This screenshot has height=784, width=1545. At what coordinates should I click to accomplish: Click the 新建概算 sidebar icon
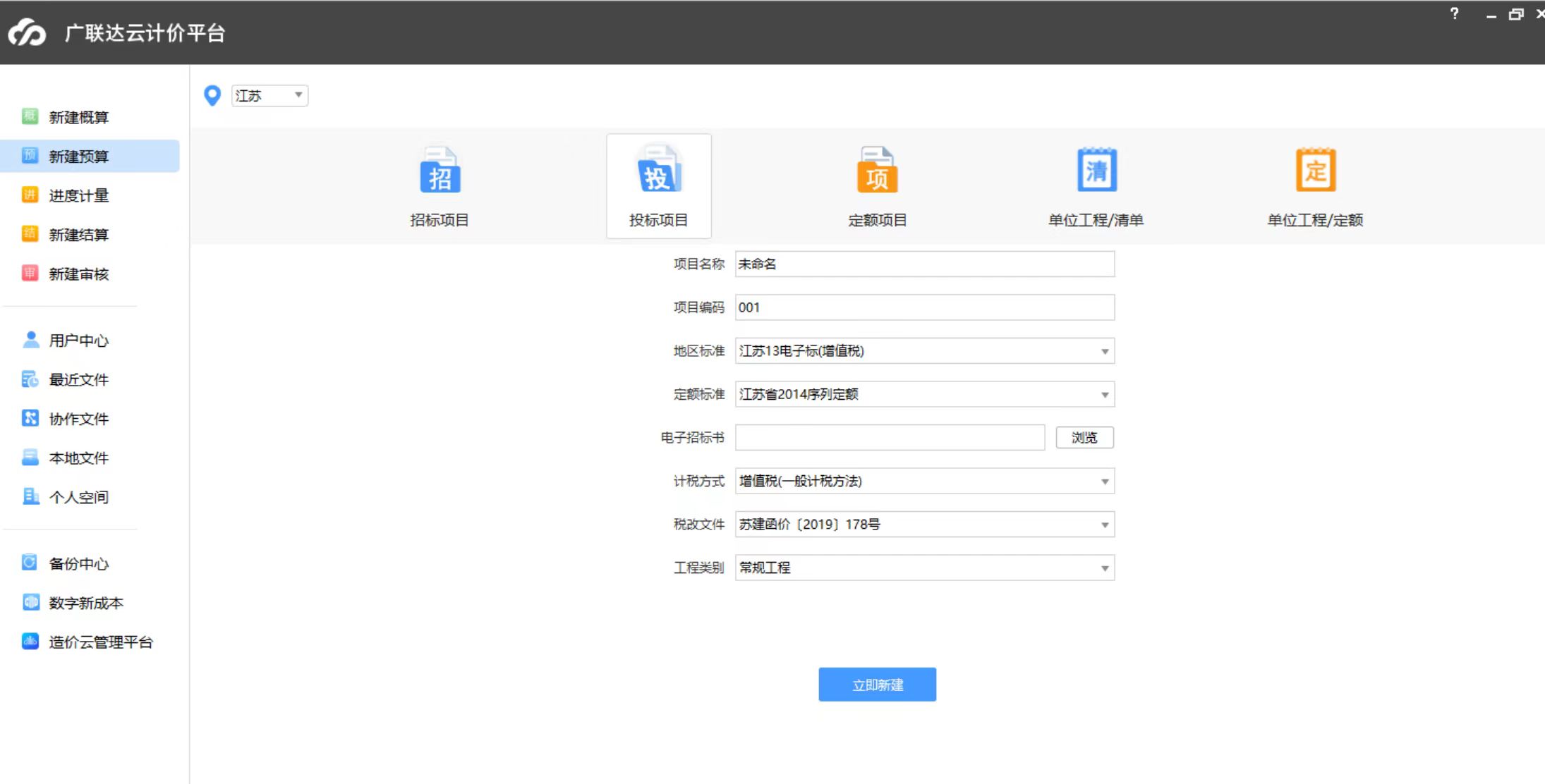30,116
